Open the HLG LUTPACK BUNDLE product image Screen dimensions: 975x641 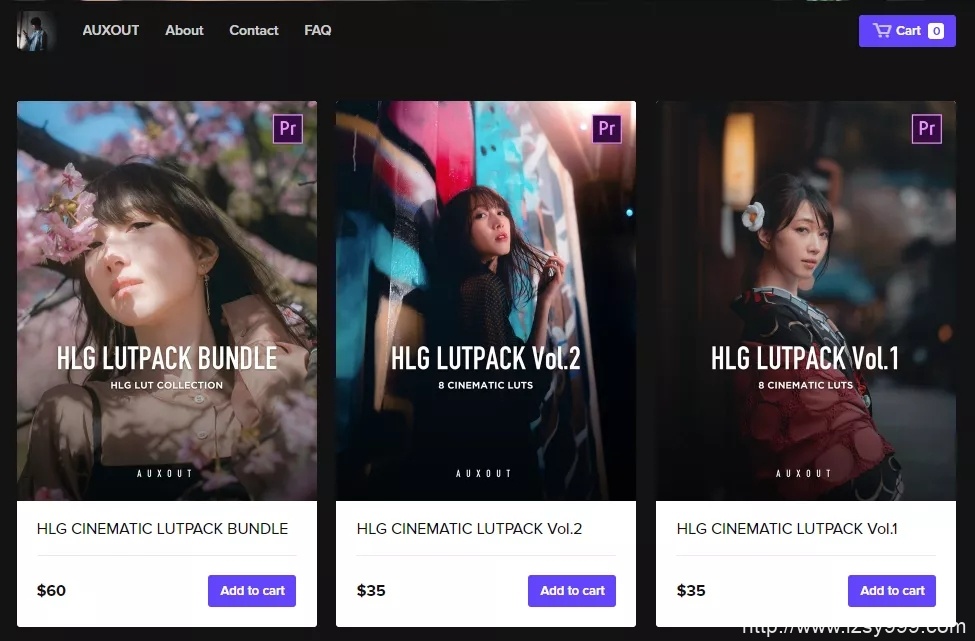167,301
